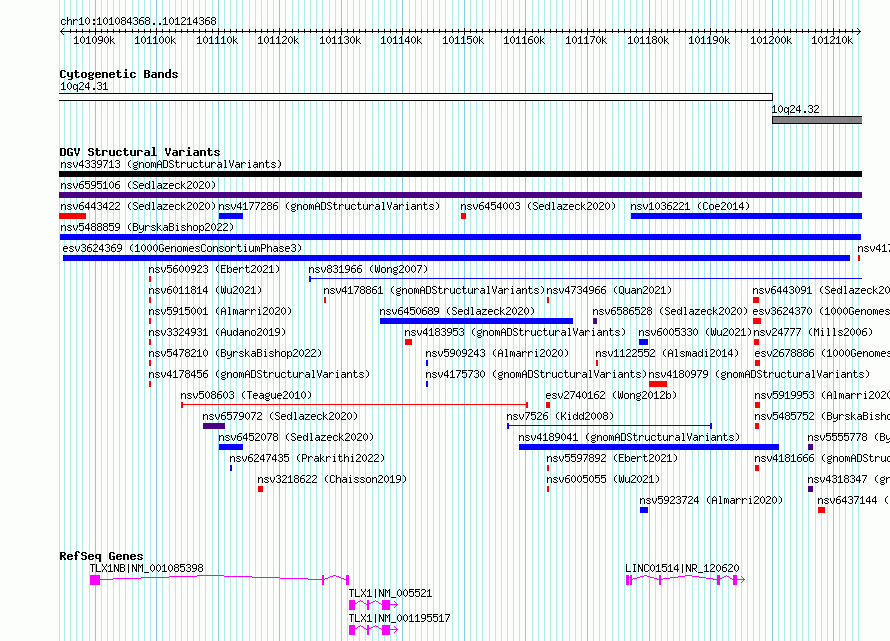This screenshot has height=641, width=890.
Task: Open nsv4175730 gnomAD variant label
Action: point(536,375)
